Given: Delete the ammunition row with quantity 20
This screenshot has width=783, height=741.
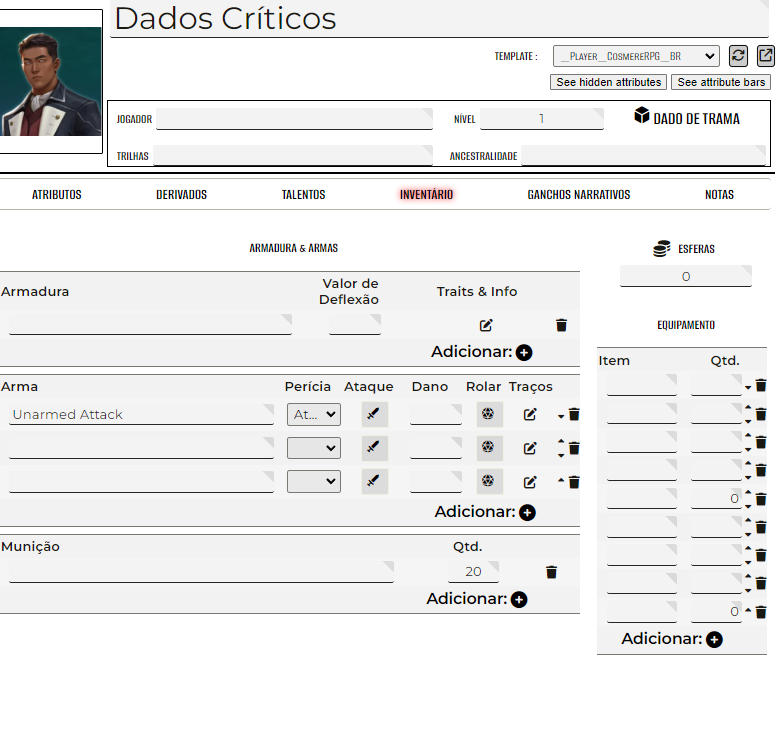Looking at the screenshot, I should click(551, 572).
